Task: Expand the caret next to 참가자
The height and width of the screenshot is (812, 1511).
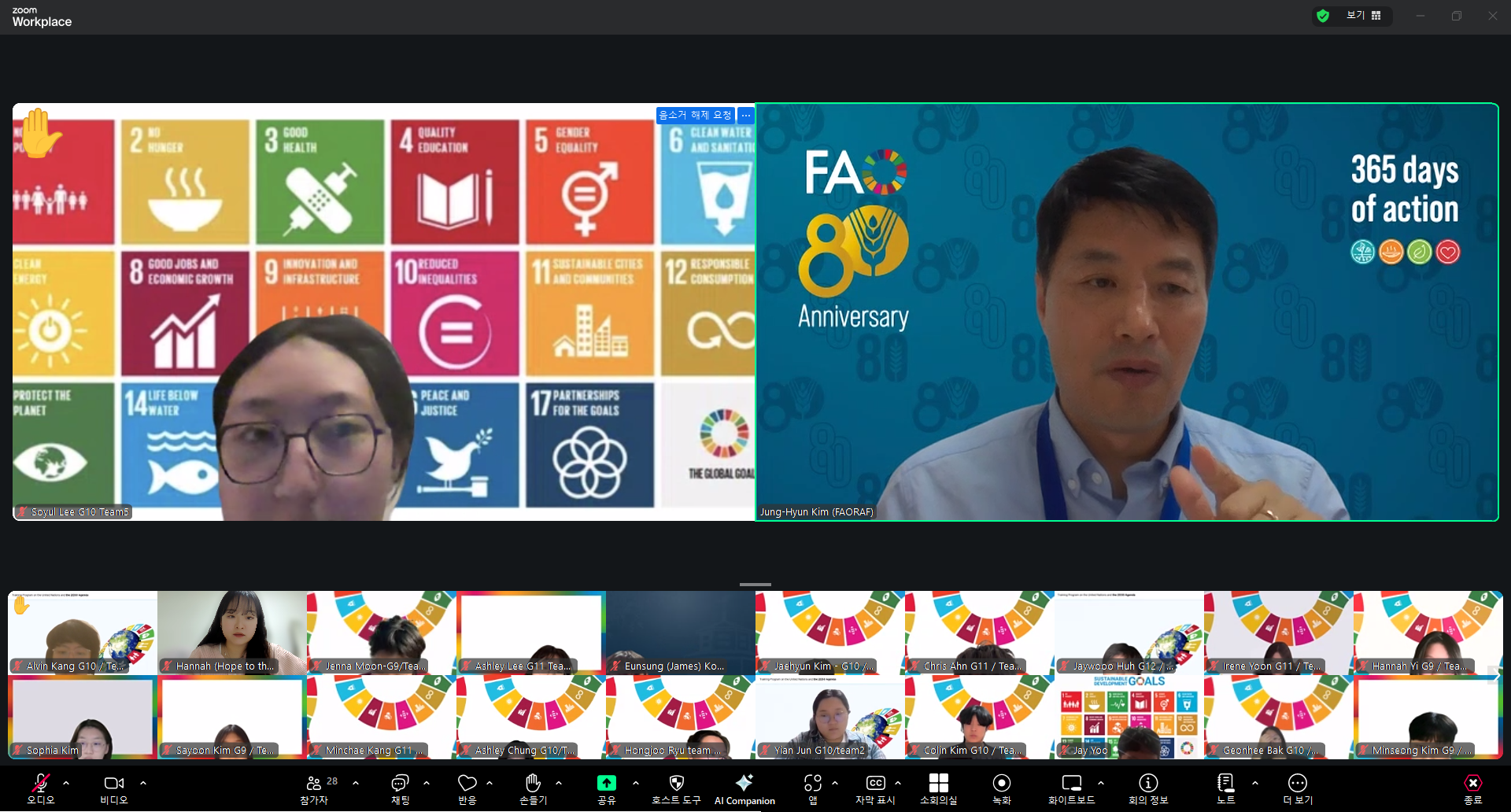Action: click(x=356, y=783)
